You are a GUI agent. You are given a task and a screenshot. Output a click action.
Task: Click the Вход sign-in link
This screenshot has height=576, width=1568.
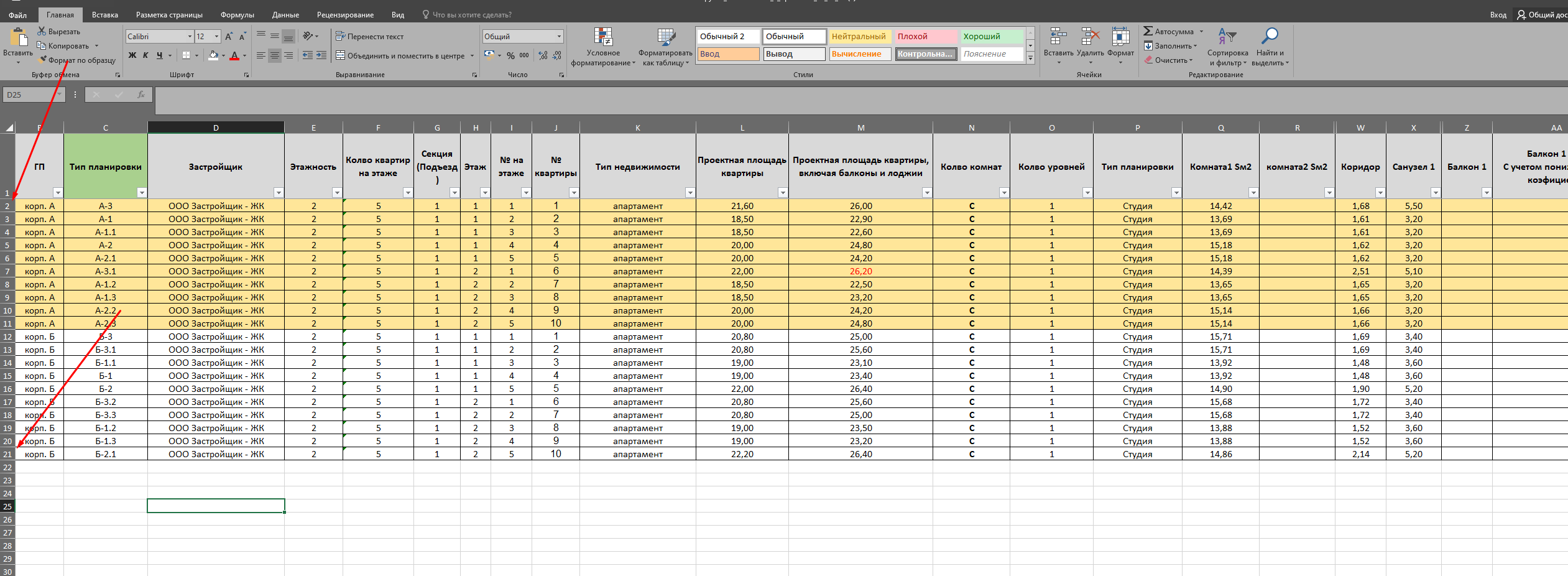(x=1498, y=15)
